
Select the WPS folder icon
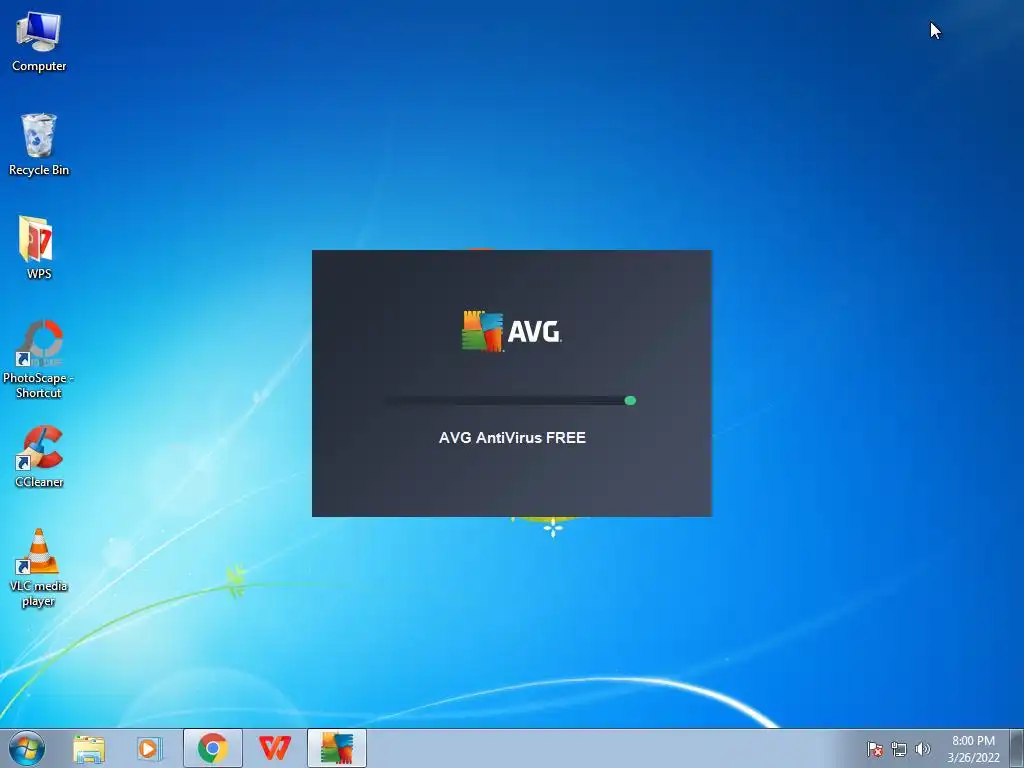click(39, 248)
